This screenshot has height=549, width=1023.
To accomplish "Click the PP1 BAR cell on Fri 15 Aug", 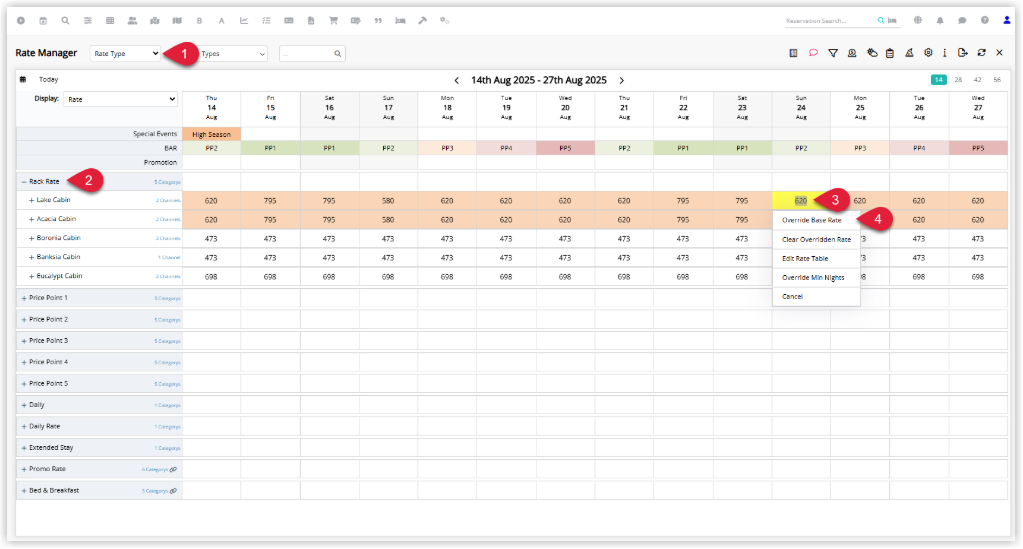I will (270, 148).
